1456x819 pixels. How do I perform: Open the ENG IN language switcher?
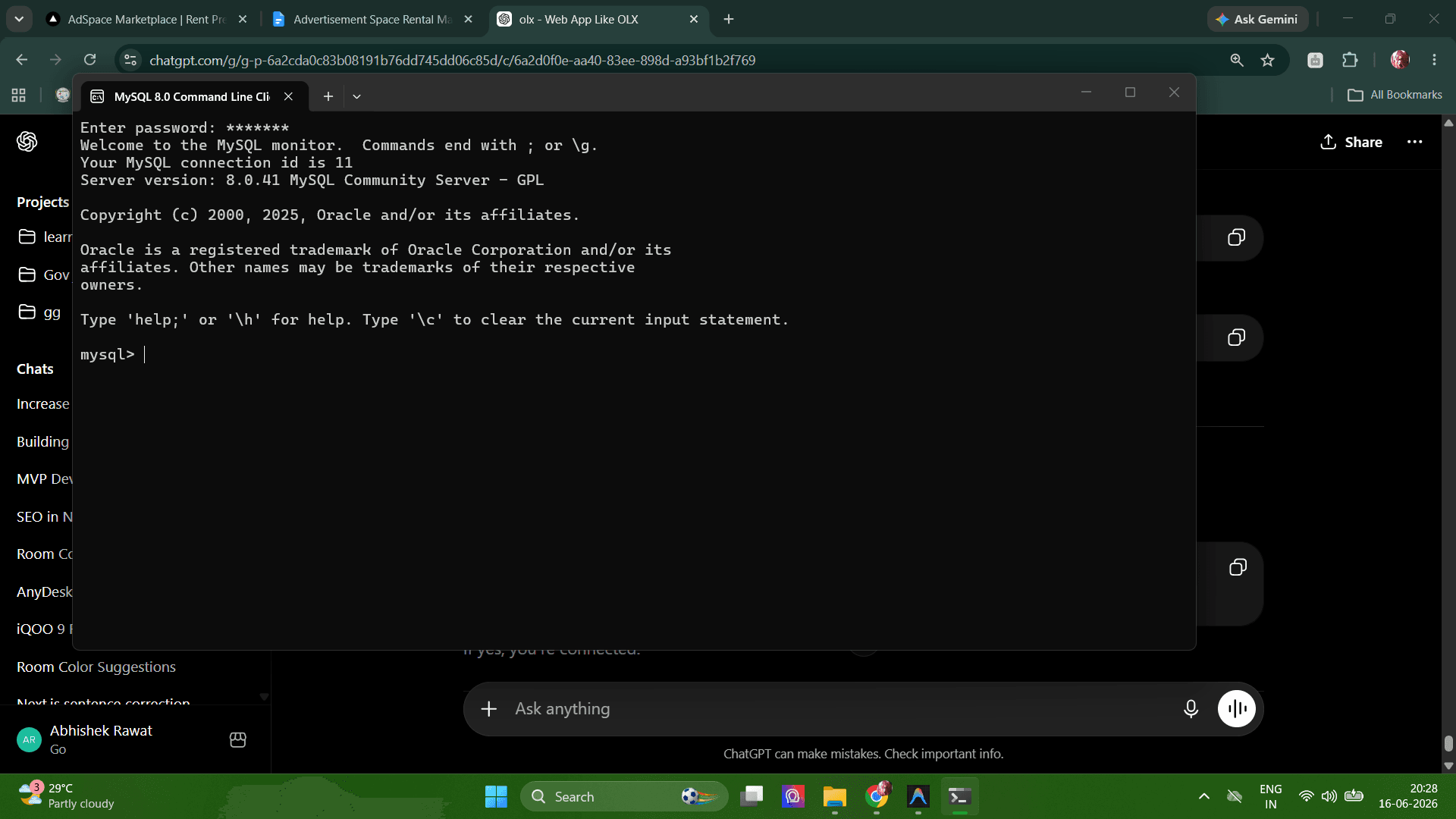pos(1271,797)
